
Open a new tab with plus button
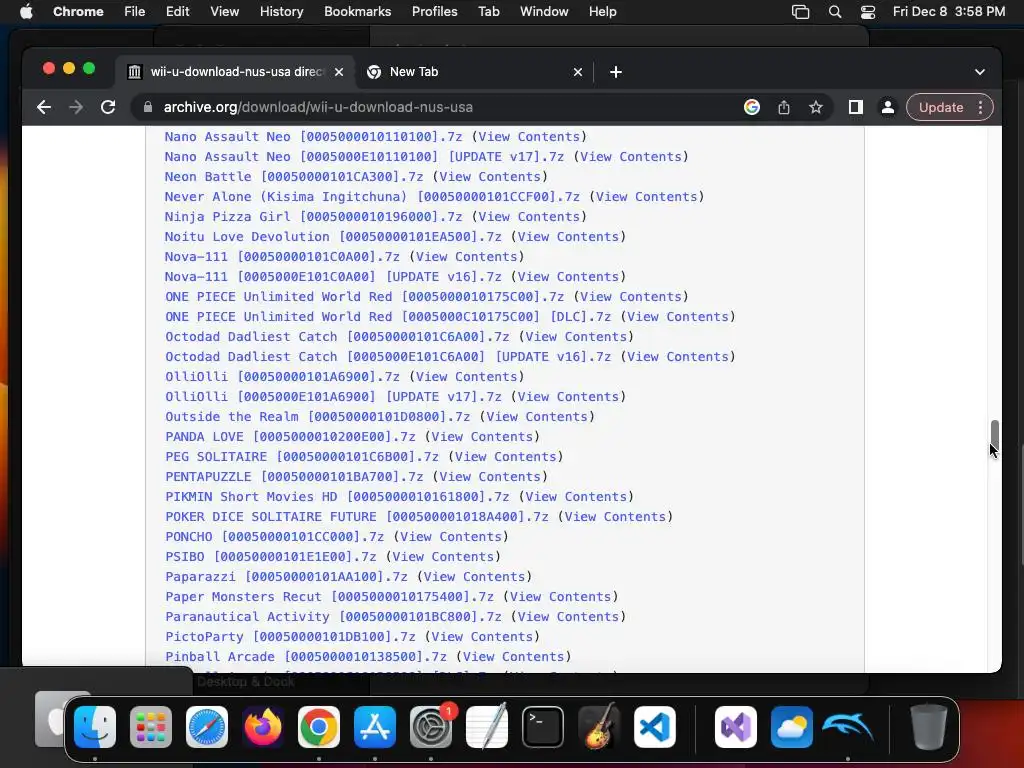click(616, 72)
